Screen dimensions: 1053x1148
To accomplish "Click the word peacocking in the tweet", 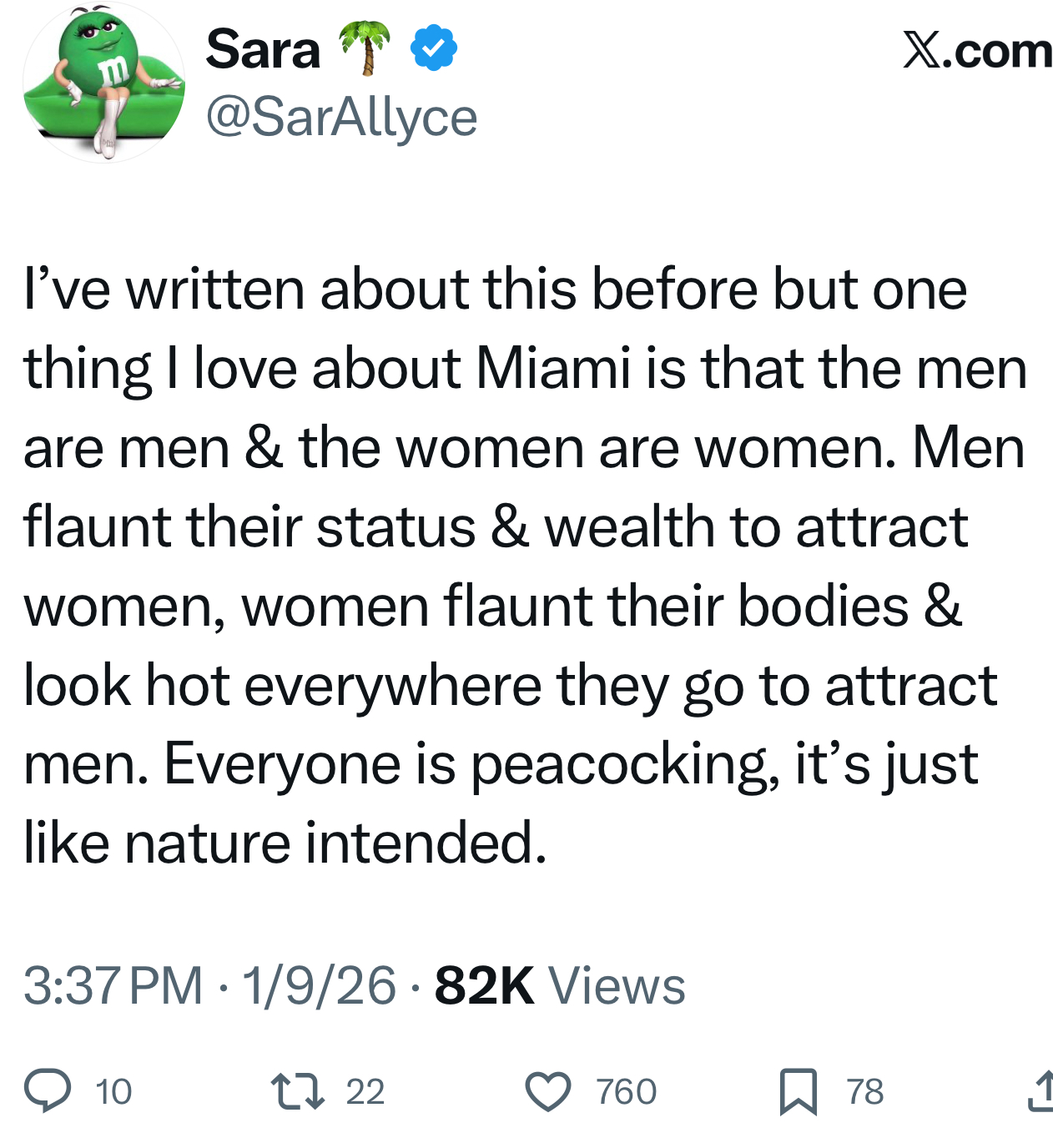I will tap(620, 765).
